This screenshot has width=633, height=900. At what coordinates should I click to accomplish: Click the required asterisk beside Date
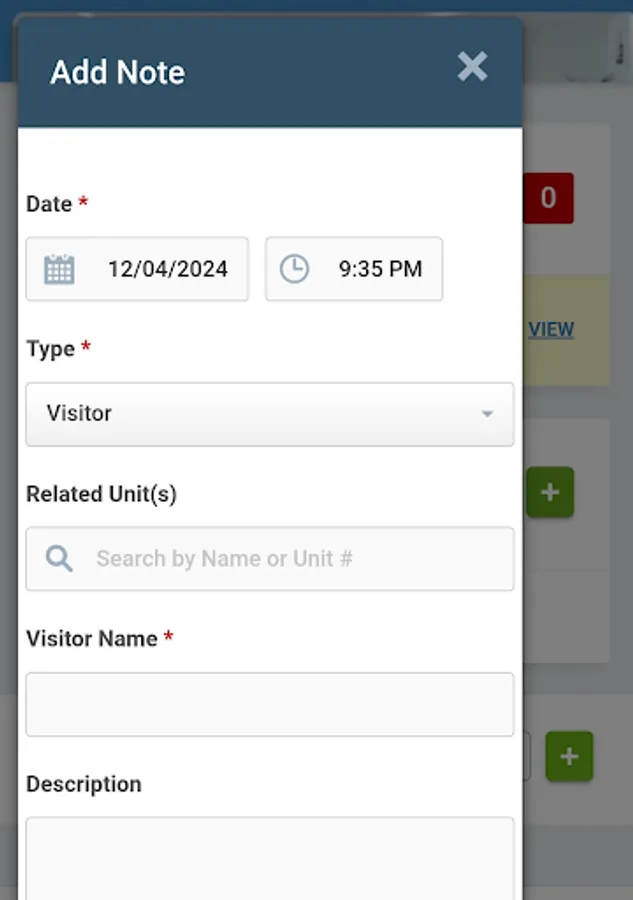[x=84, y=203]
